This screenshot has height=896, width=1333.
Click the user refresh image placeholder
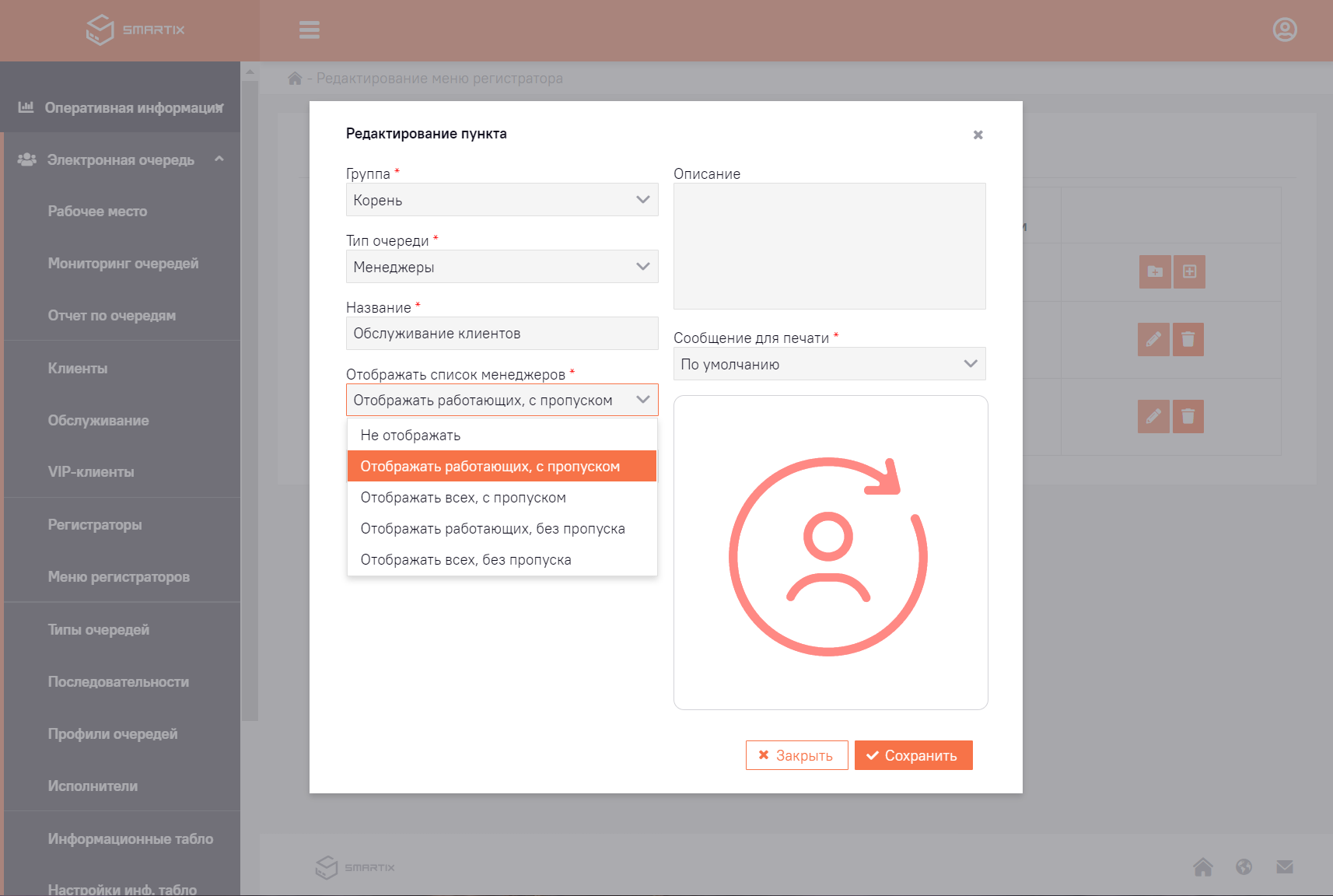click(831, 552)
